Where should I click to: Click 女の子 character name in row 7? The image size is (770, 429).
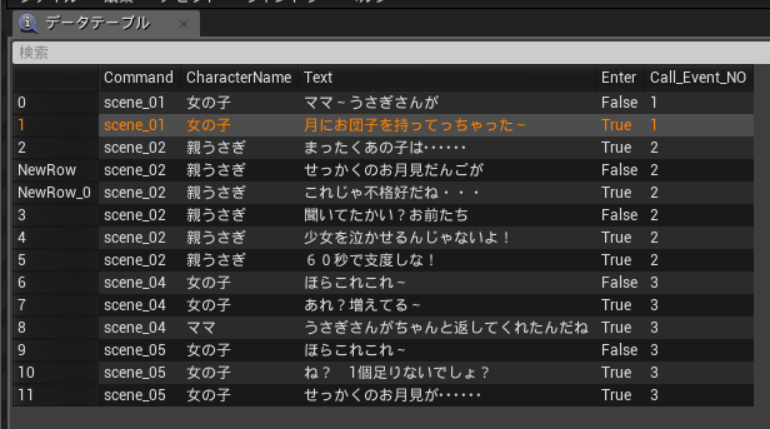[209, 305]
